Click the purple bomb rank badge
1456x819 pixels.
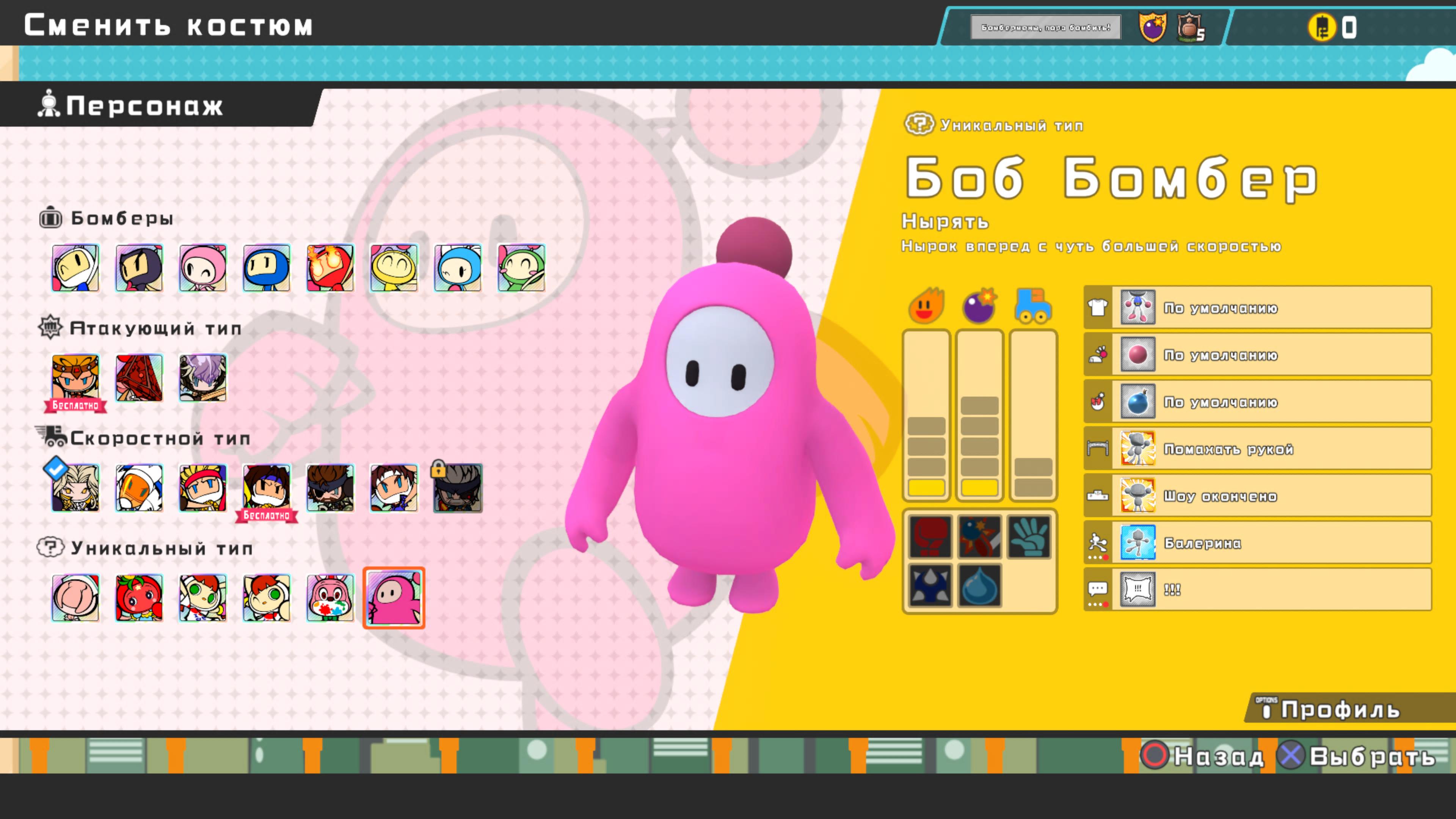1152,27
